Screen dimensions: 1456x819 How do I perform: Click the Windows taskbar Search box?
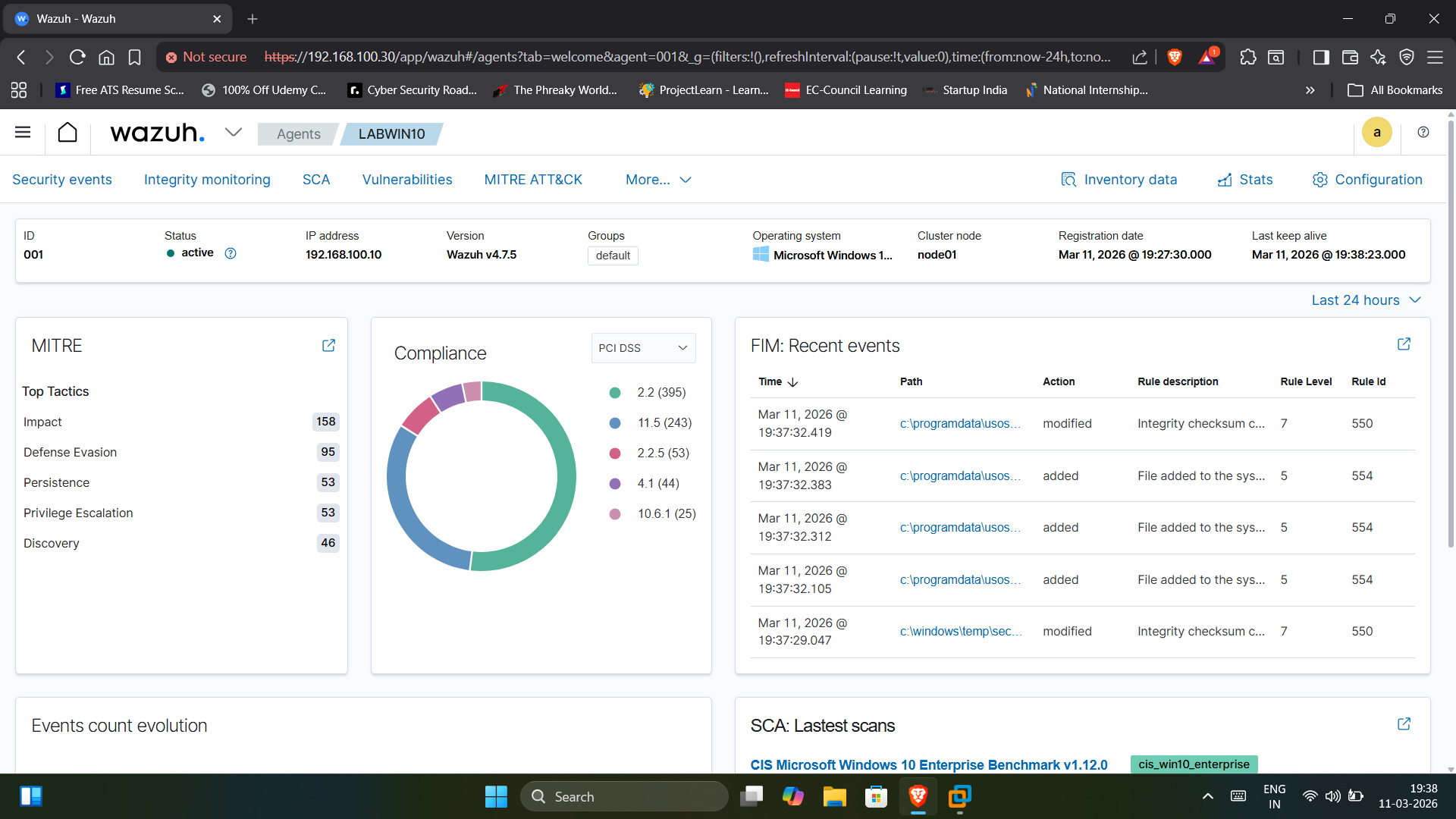coord(624,796)
